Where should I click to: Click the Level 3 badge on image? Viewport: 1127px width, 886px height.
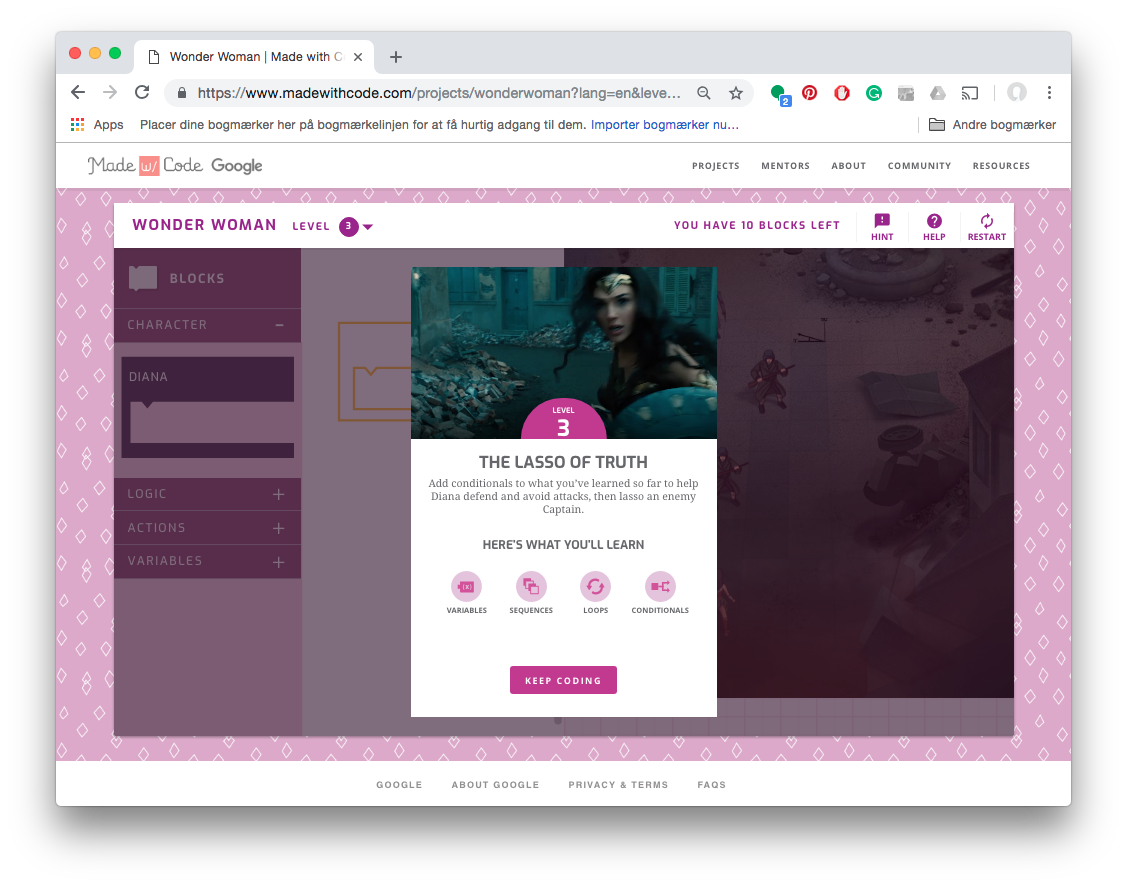(564, 419)
